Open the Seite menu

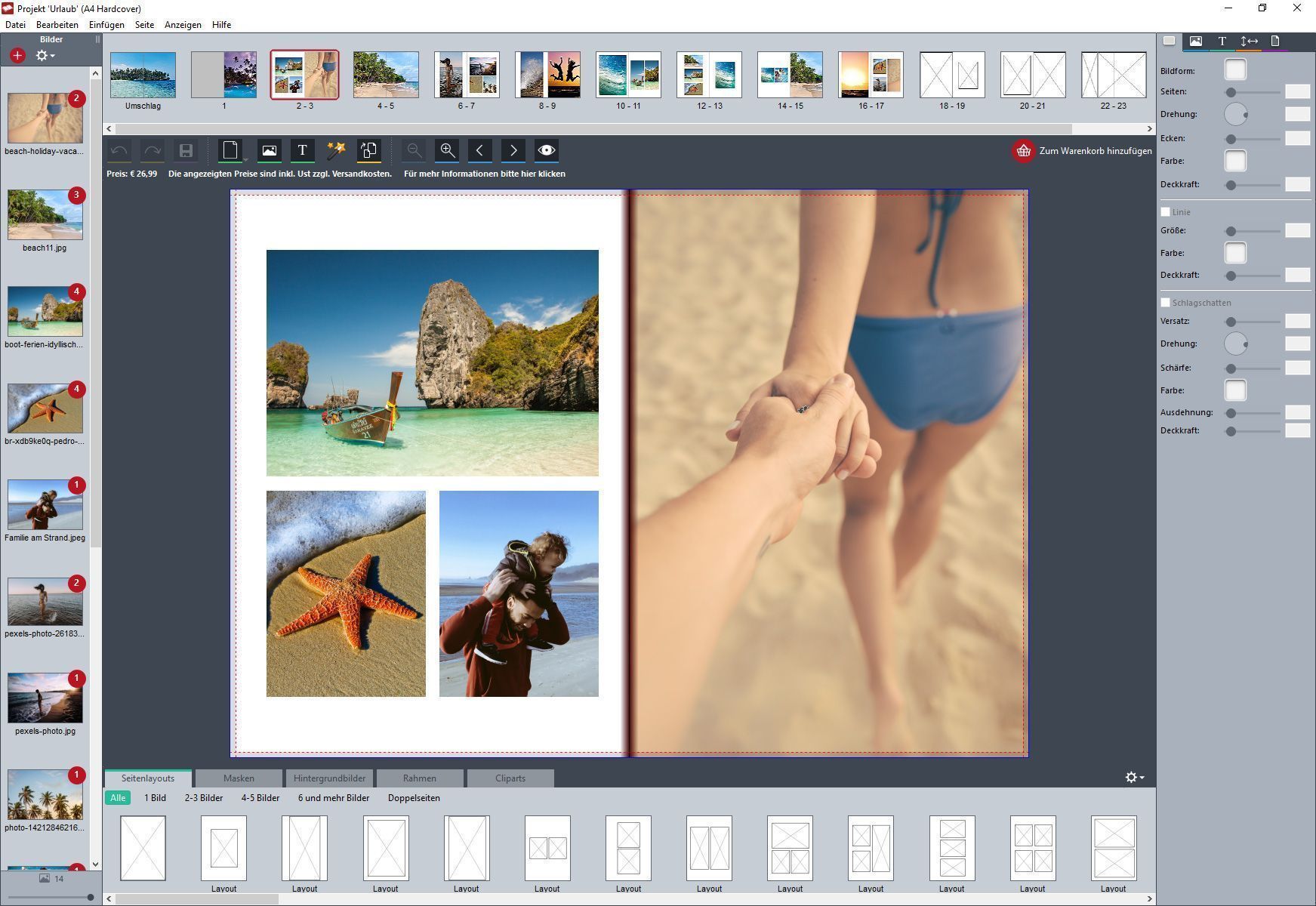144,25
